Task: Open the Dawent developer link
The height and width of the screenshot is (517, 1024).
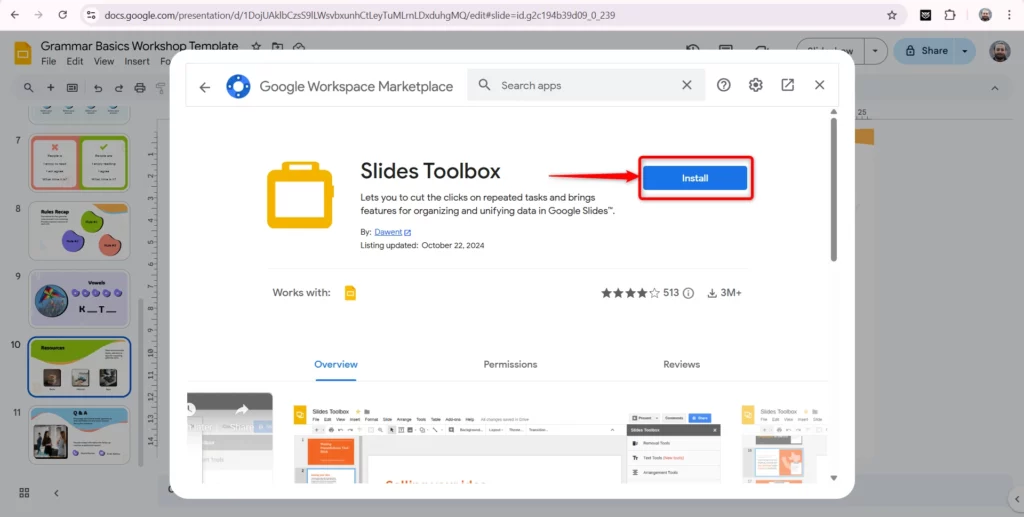Action: click(x=392, y=232)
